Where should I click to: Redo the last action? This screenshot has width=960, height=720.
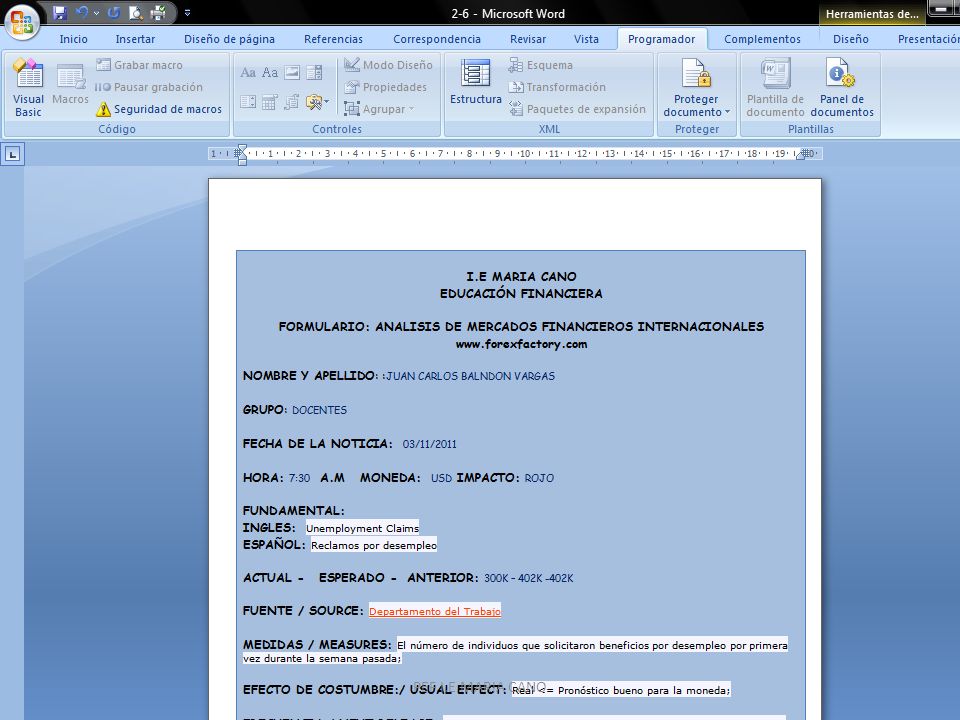tap(113, 12)
